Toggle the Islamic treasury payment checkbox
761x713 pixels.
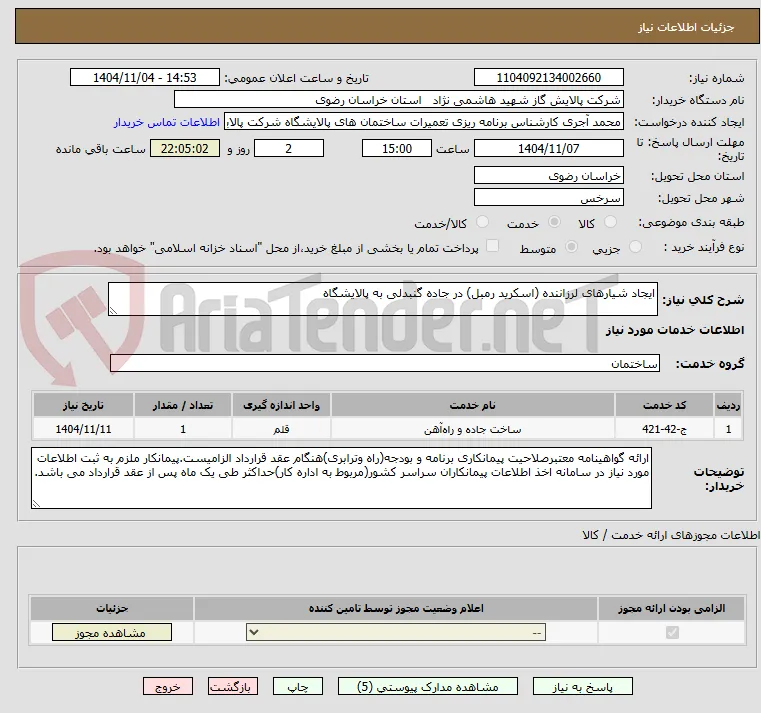[x=493, y=246]
